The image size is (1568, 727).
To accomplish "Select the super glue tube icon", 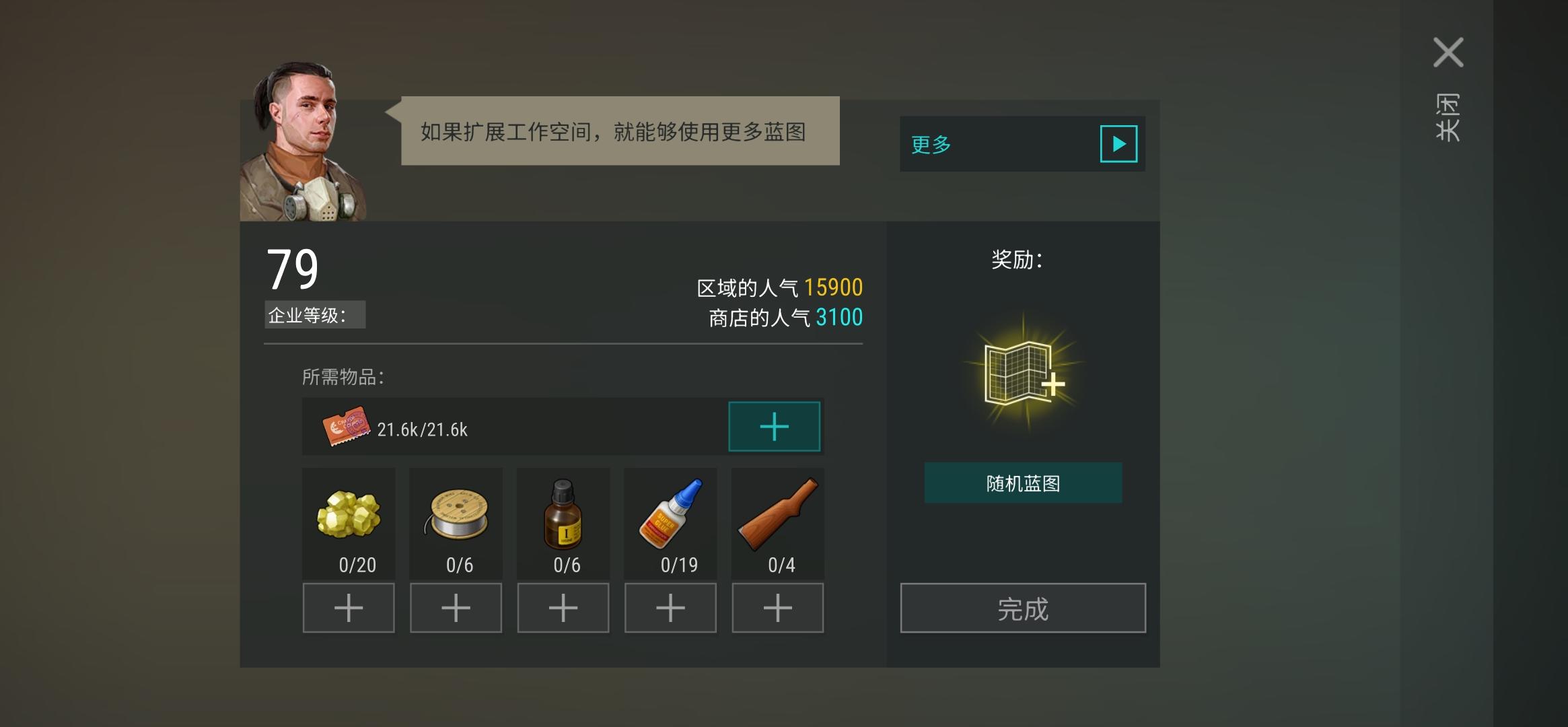I will 670,514.
